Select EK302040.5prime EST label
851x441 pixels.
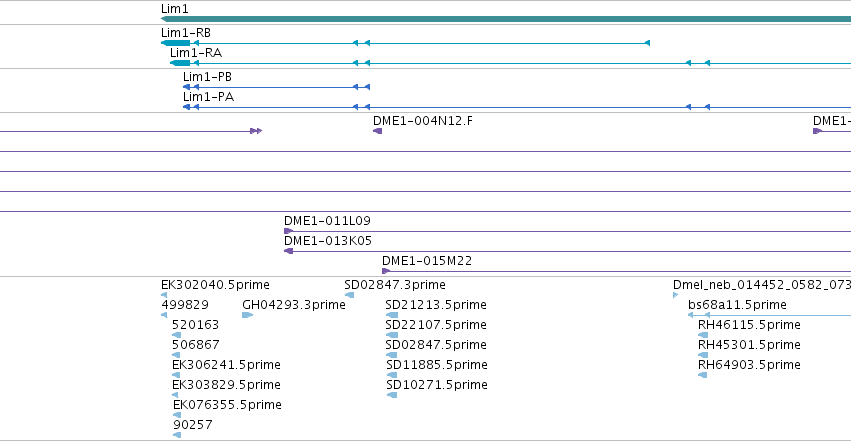[215, 285]
